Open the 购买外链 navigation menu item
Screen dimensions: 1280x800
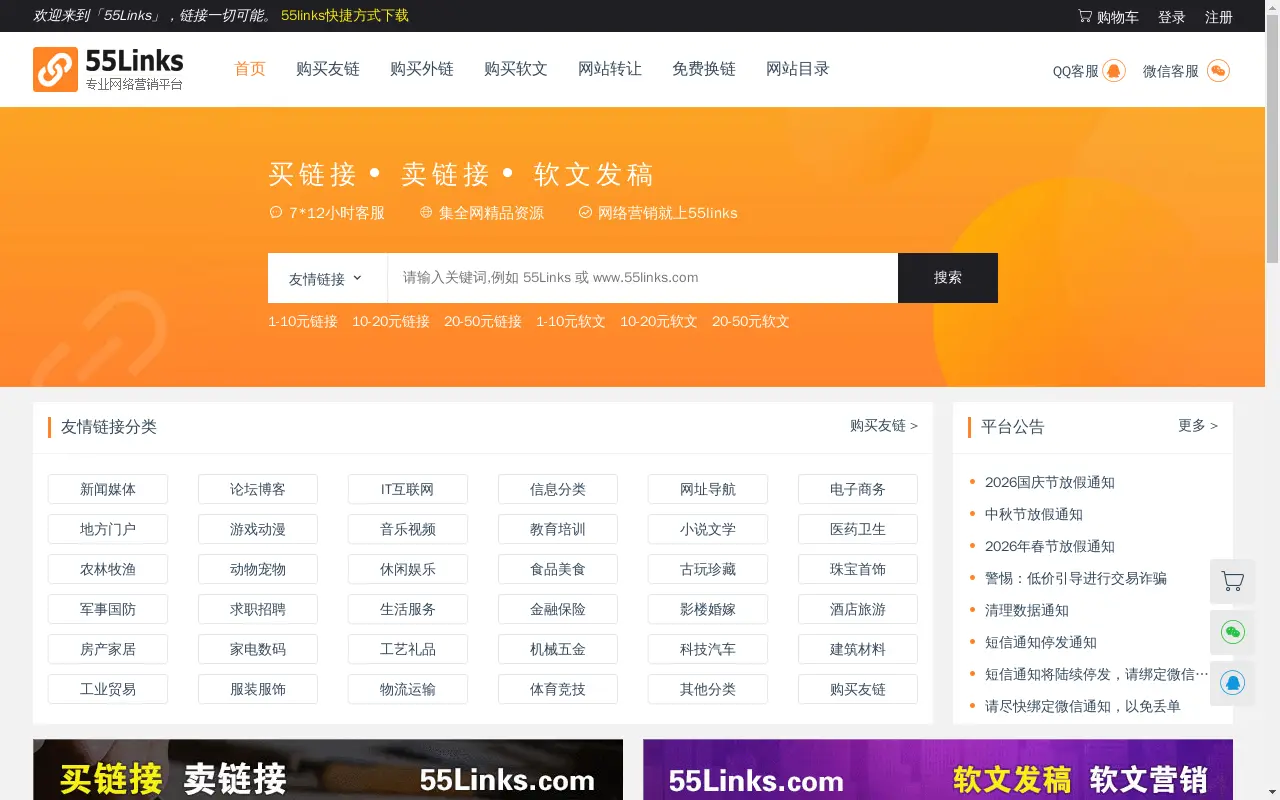[422, 69]
